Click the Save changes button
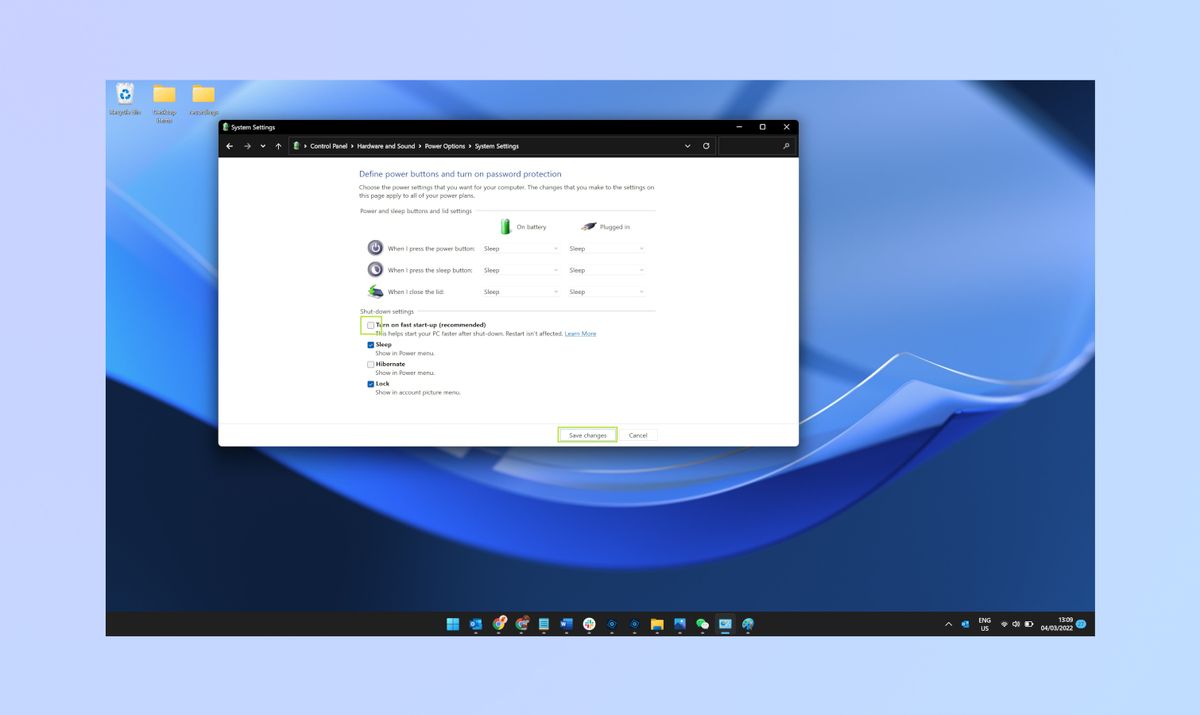This screenshot has width=1200, height=715. 587,434
